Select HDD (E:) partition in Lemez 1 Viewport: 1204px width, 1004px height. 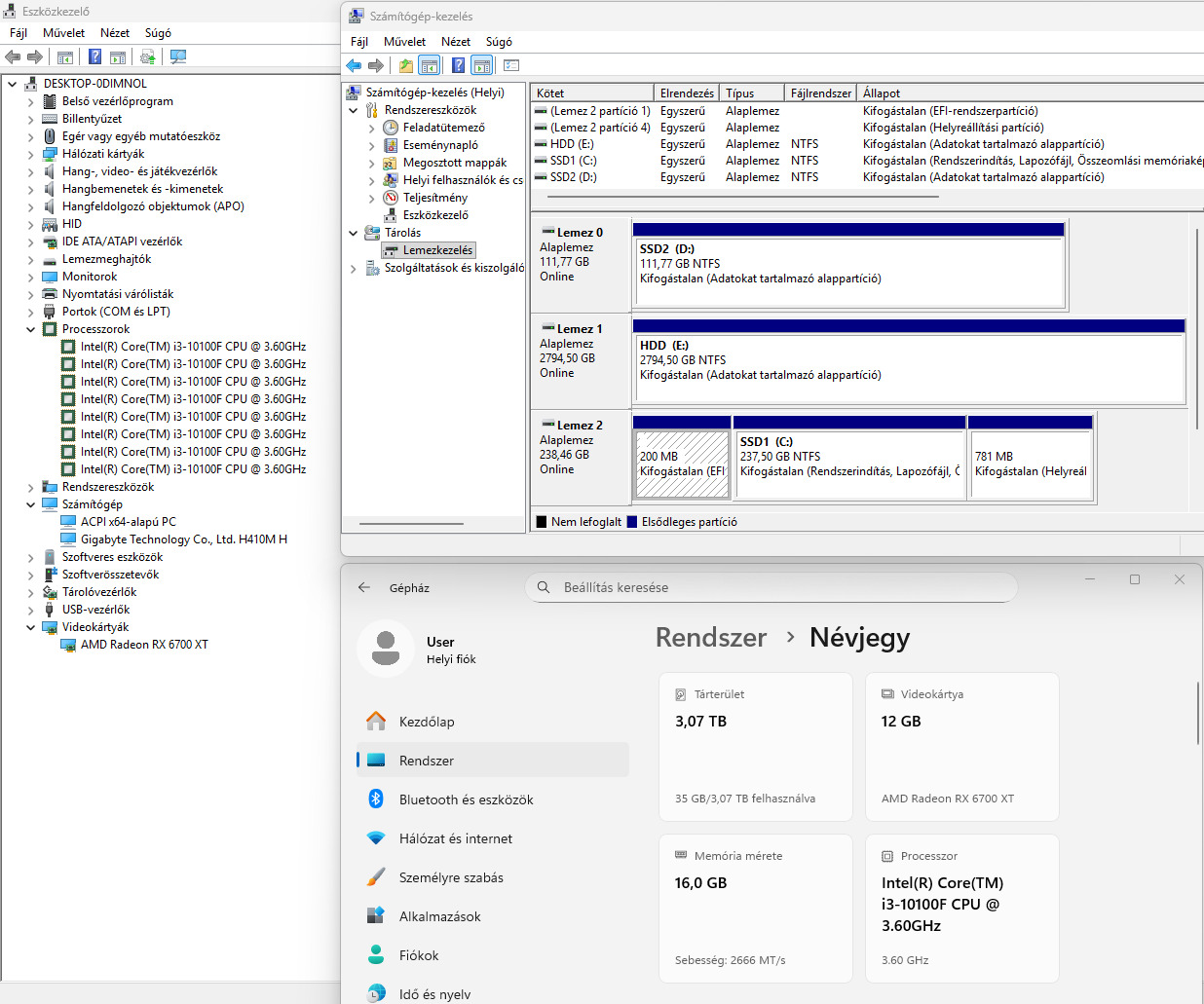click(x=909, y=361)
